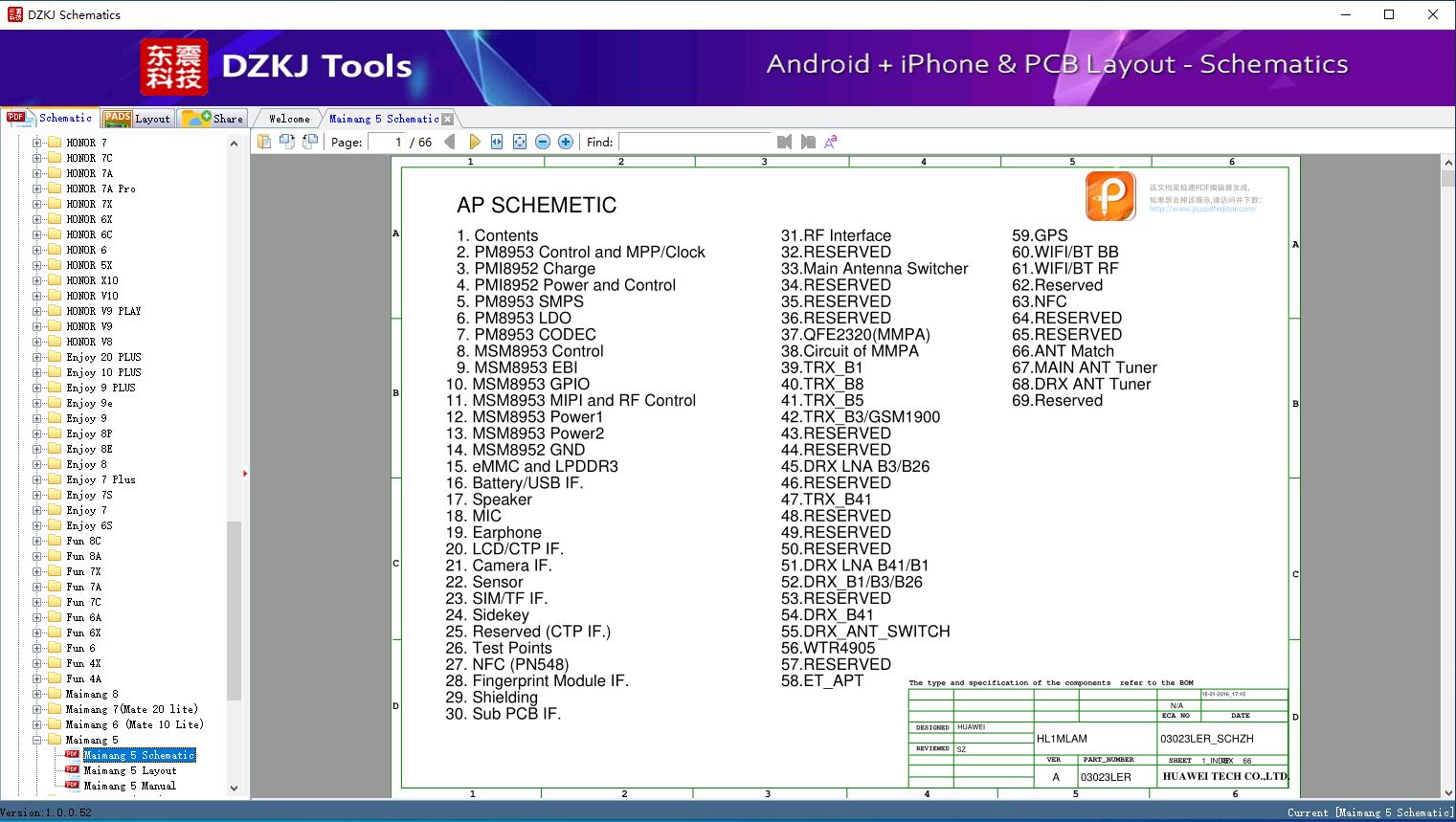The image size is (1456, 822).
Task: Click the HONOR V10 folder icon
Action: [55, 296]
